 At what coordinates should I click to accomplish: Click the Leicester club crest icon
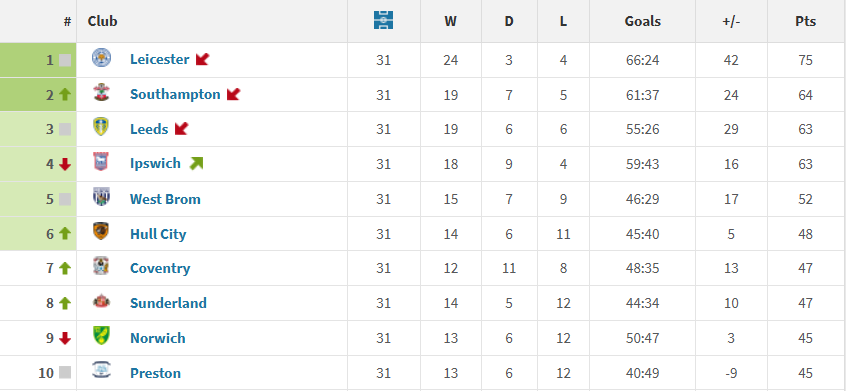tap(101, 57)
